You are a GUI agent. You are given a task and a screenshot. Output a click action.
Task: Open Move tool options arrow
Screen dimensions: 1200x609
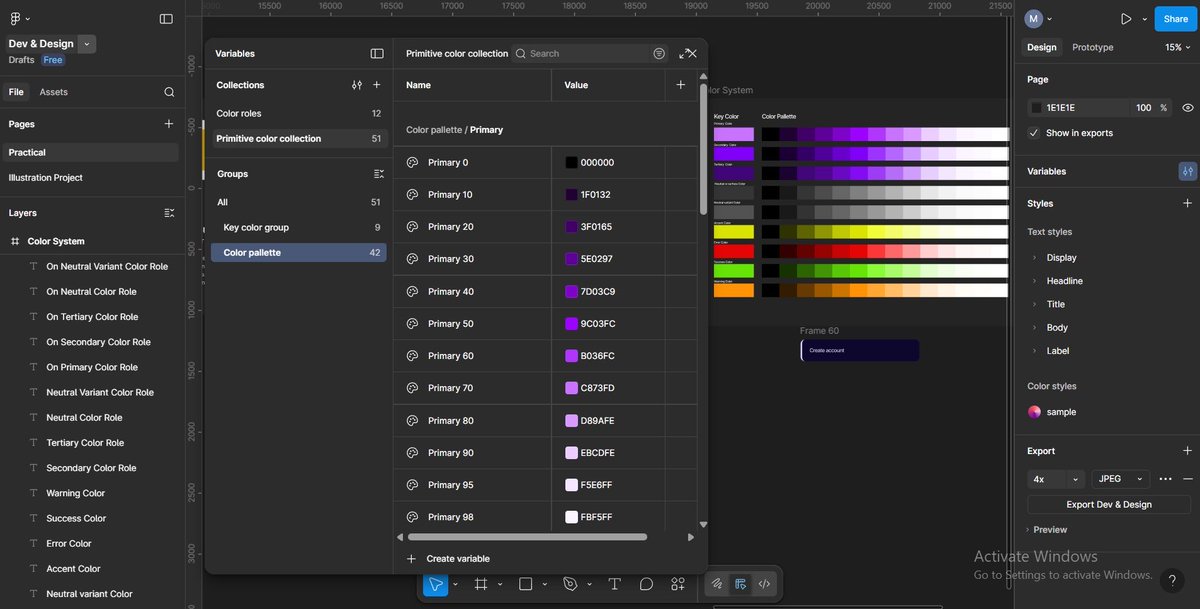455,584
